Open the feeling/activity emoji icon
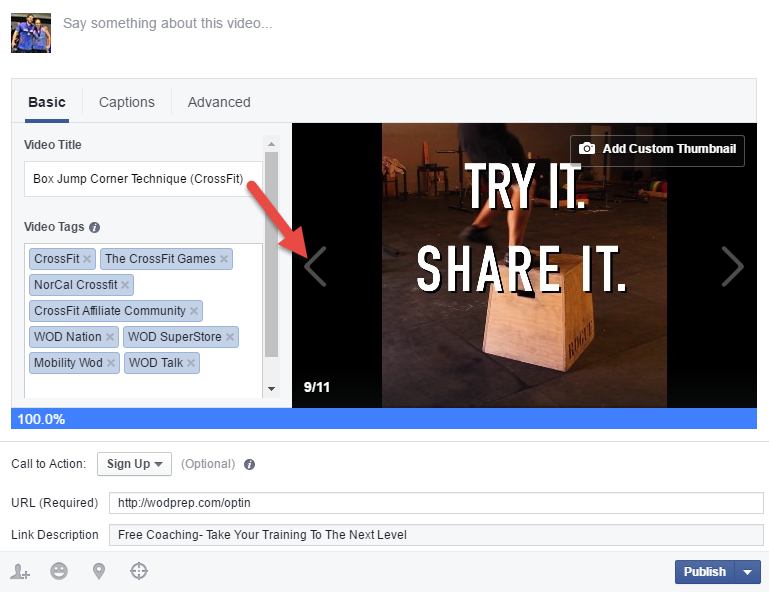Screen dimensions: 769x592 tap(59, 571)
